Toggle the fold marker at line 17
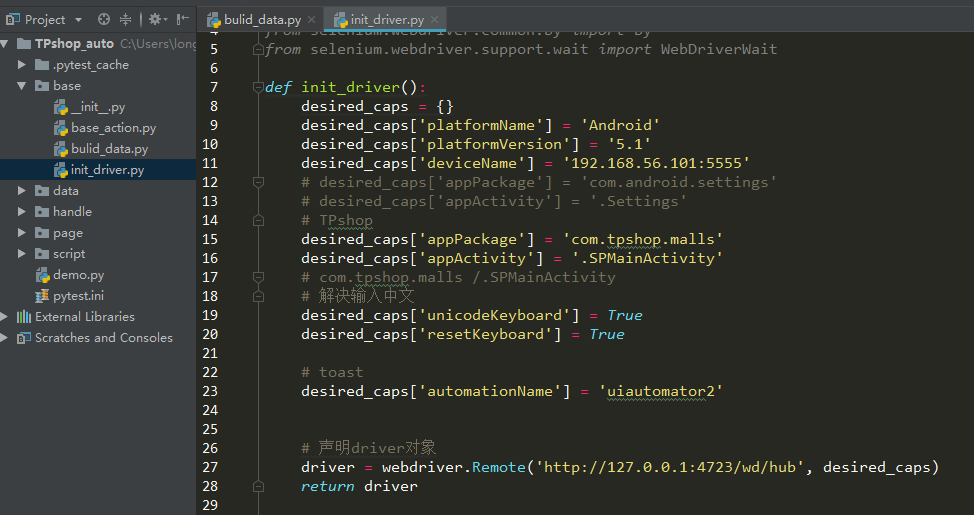The height and width of the screenshot is (515, 974). point(258,277)
